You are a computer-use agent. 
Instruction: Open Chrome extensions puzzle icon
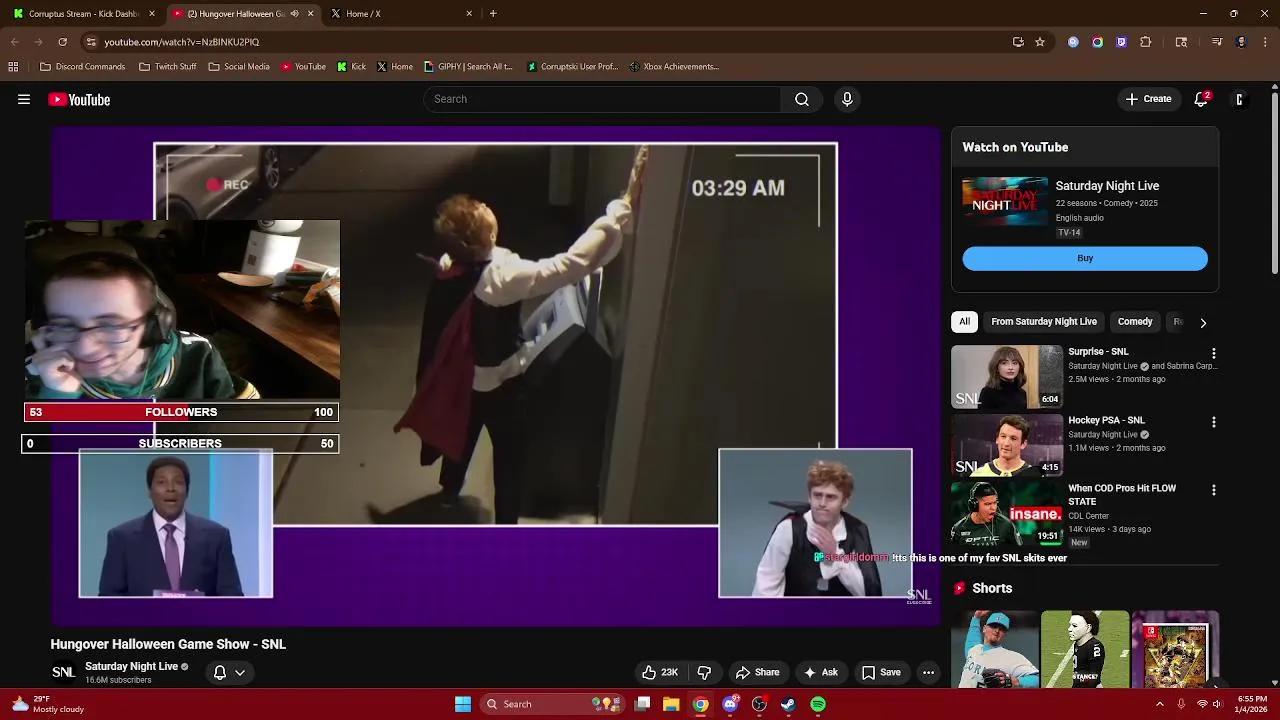point(1146,42)
